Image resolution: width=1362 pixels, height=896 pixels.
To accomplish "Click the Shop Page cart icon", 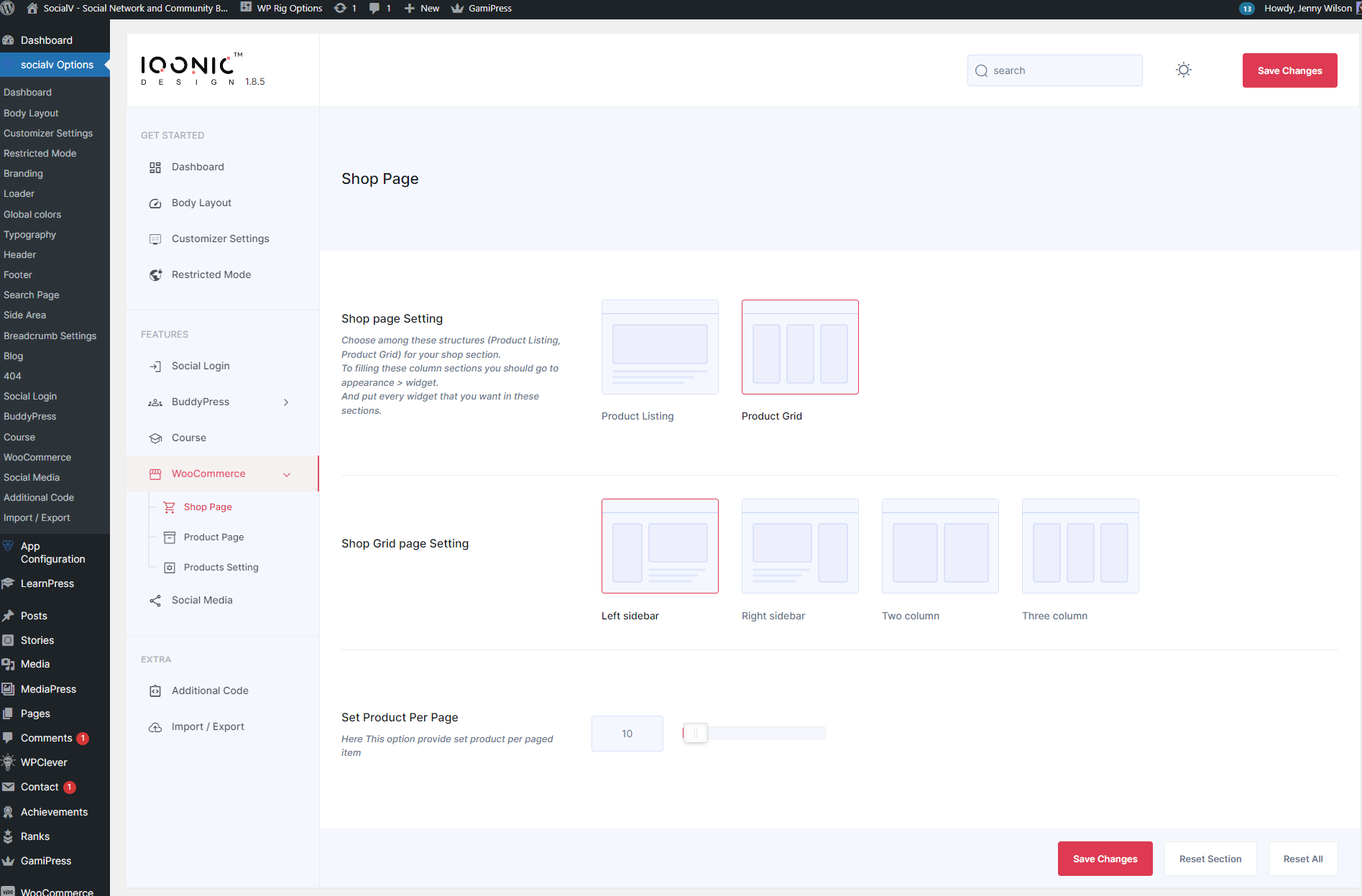I will [x=170, y=507].
